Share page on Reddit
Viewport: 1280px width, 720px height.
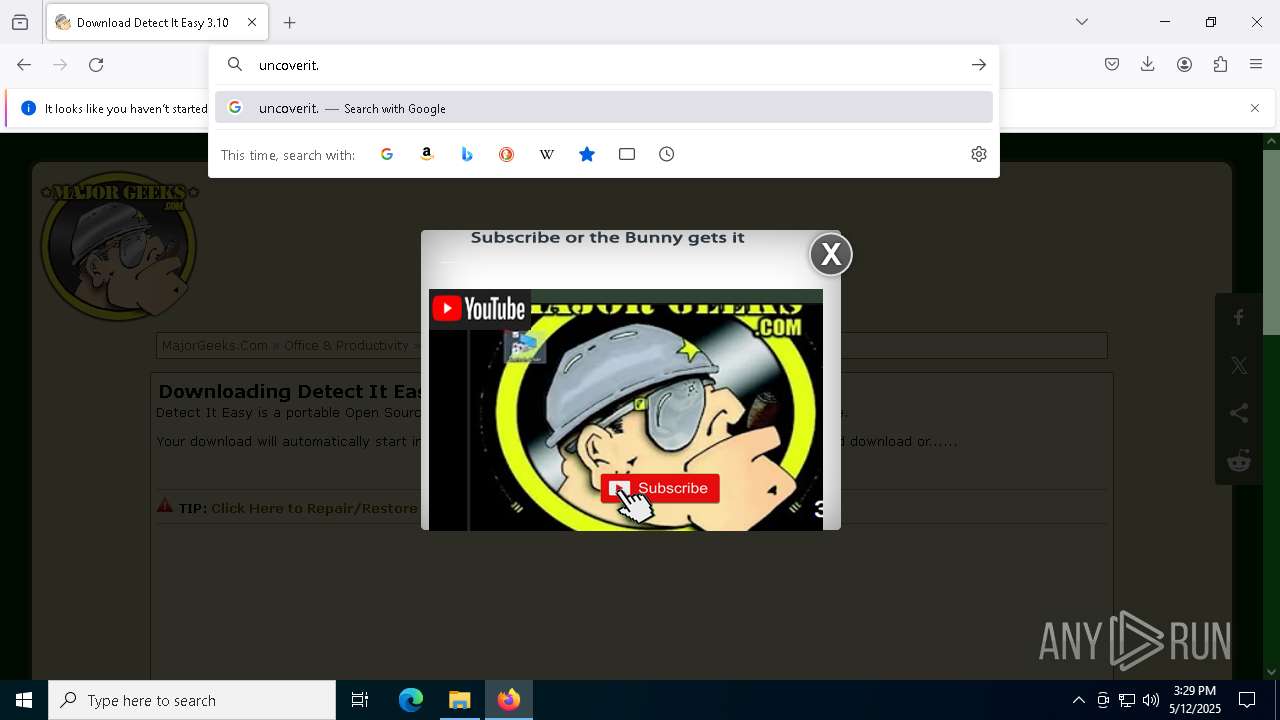pyautogui.click(x=1239, y=461)
